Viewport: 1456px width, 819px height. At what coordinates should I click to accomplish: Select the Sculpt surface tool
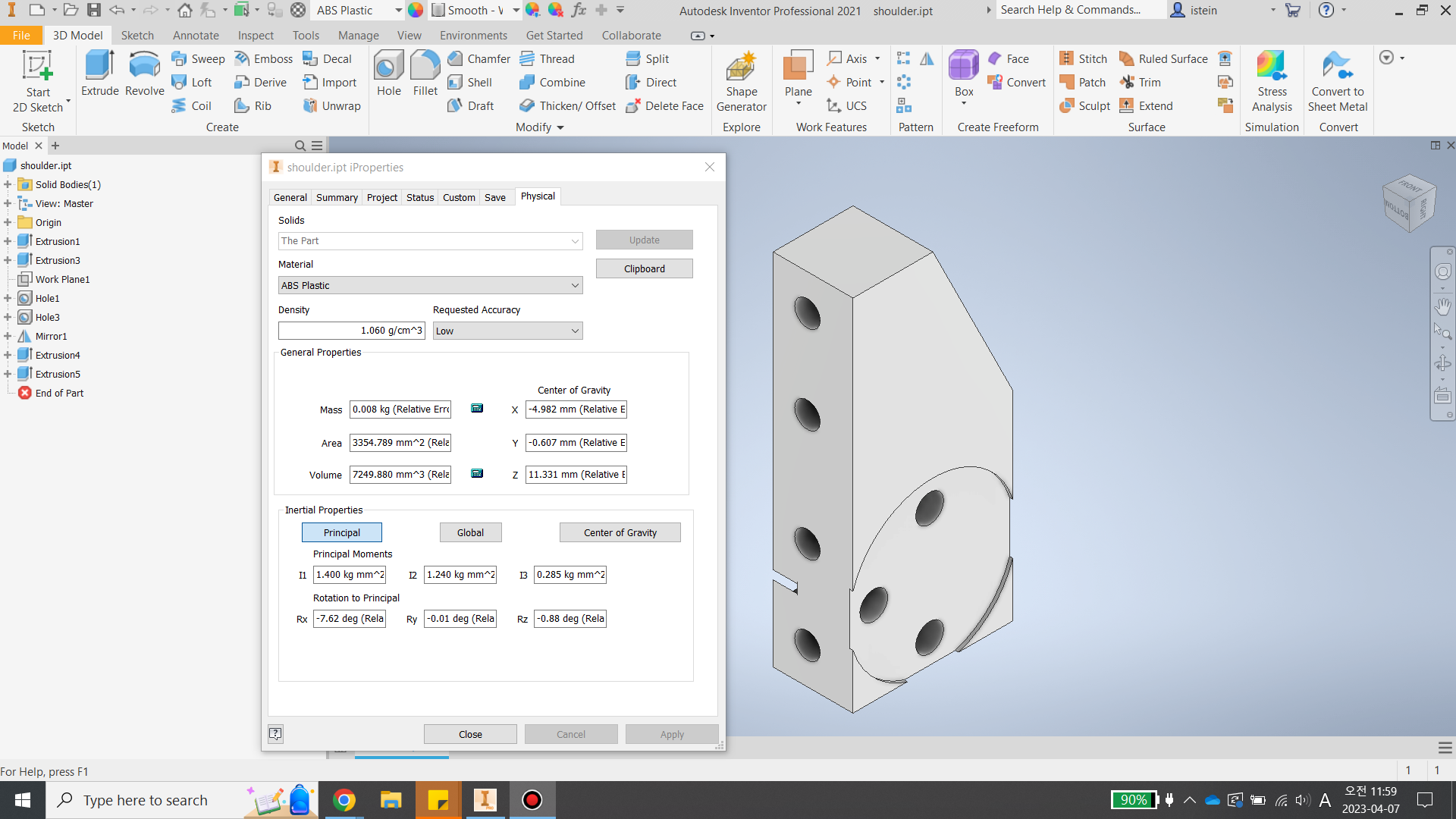click(x=1084, y=105)
